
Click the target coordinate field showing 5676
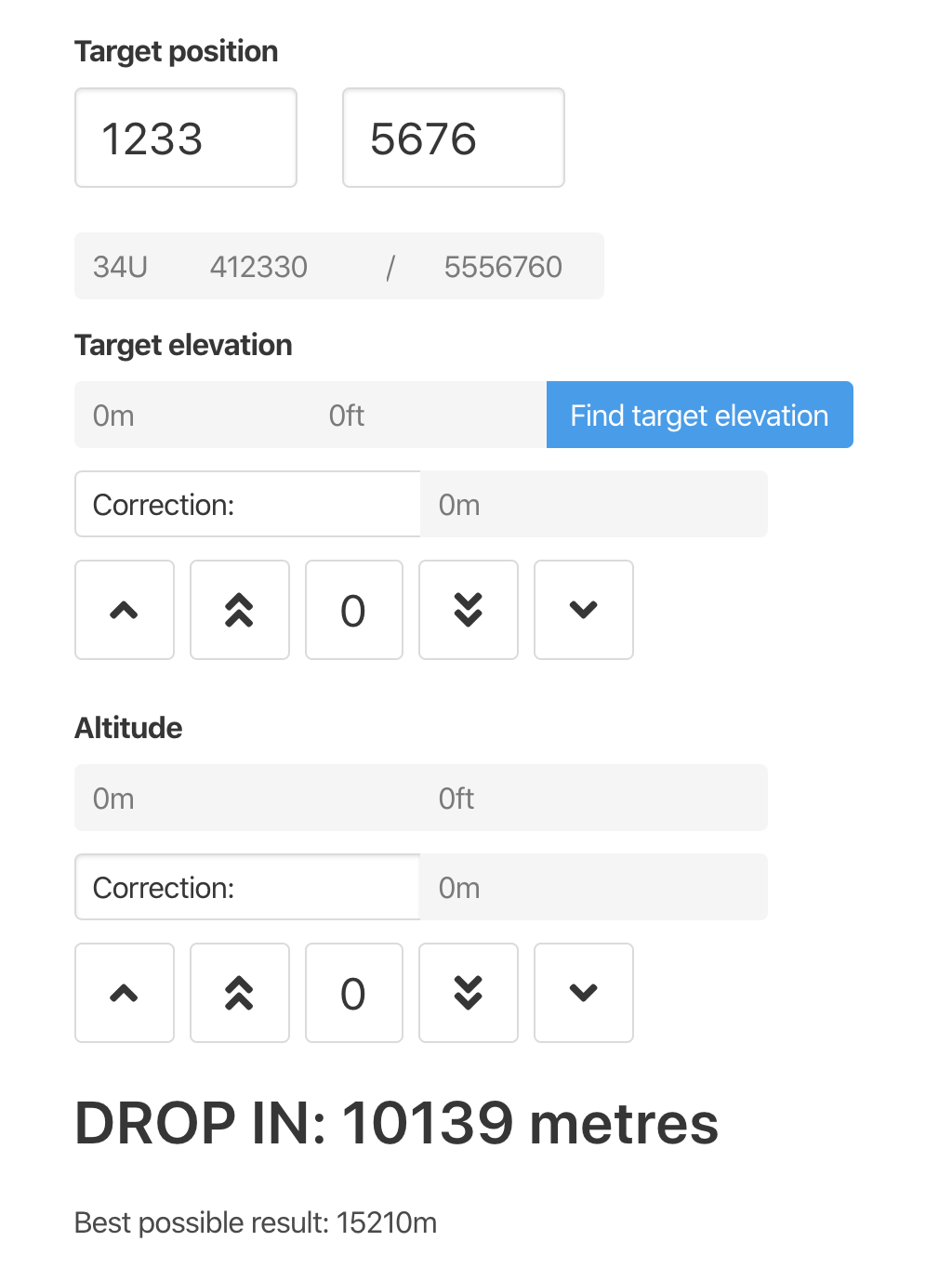tap(453, 138)
